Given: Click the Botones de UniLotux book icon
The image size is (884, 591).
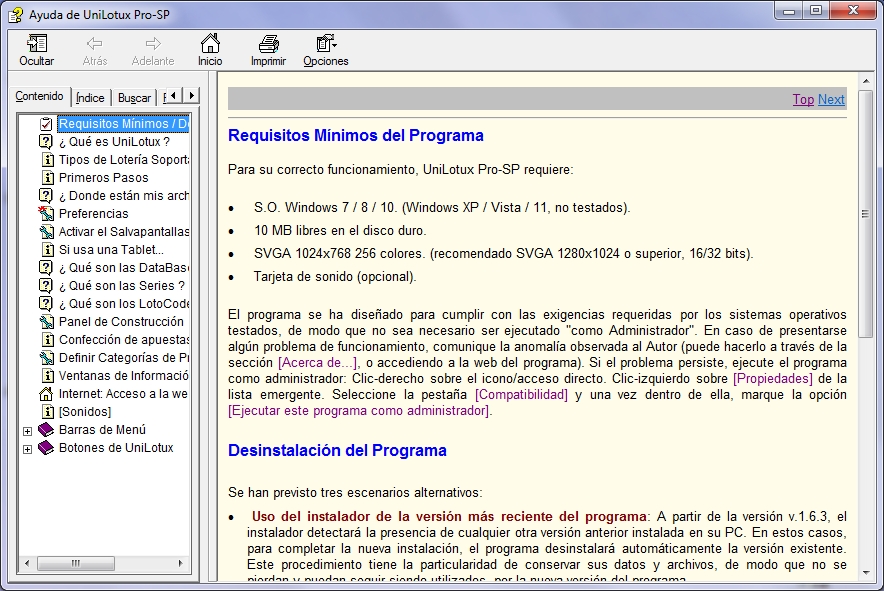Looking at the screenshot, I should click(x=46, y=448).
